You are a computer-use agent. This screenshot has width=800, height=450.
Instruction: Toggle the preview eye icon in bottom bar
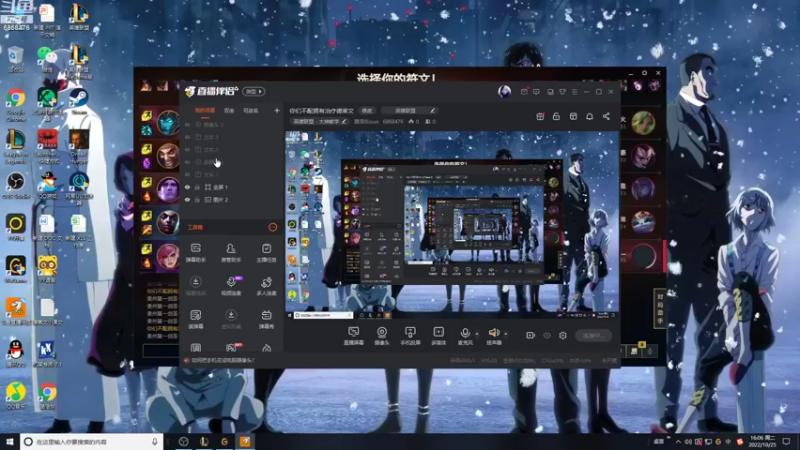(x=547, y=335)
